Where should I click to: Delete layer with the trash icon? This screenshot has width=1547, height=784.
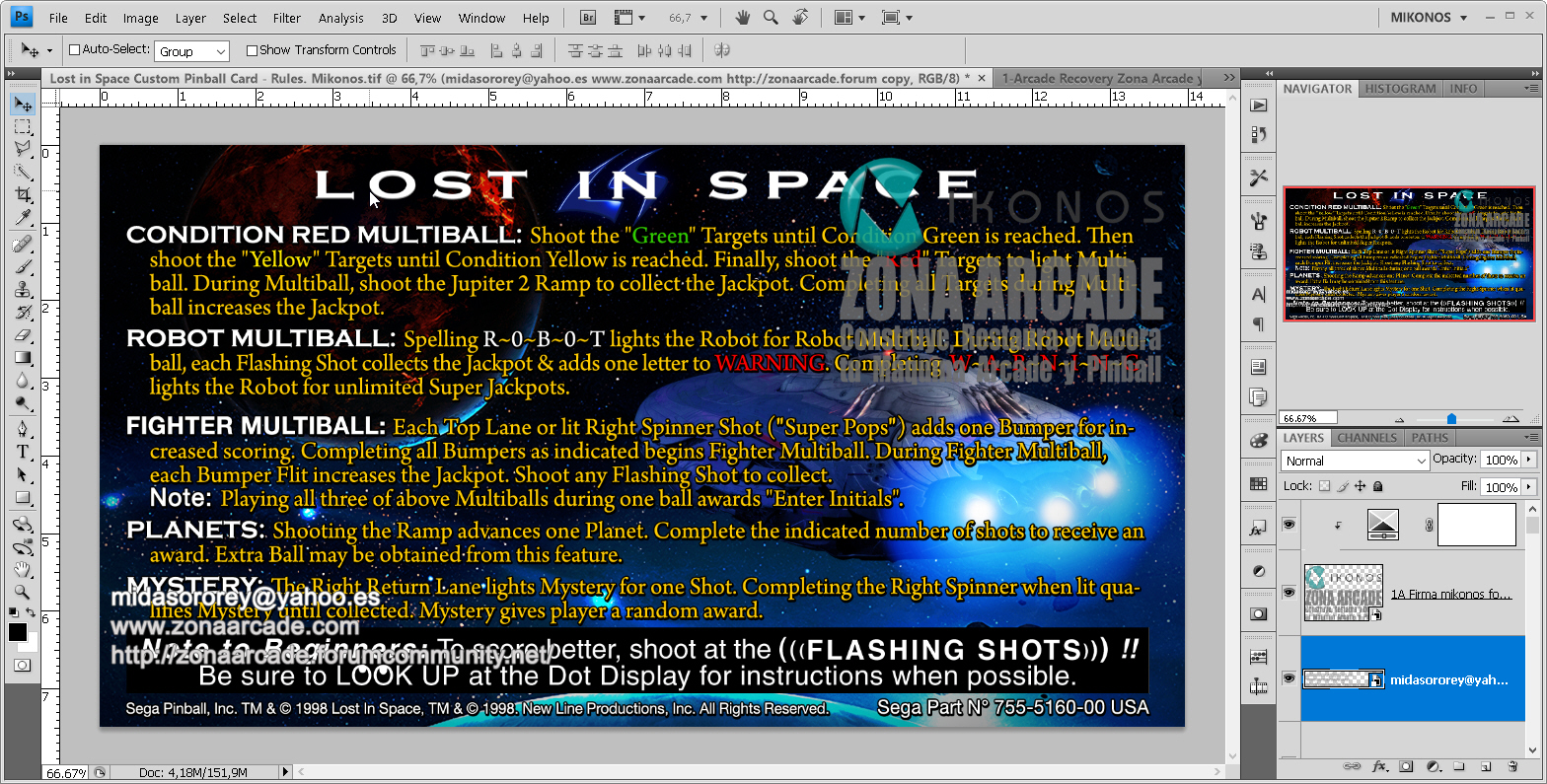point(1512,766)
